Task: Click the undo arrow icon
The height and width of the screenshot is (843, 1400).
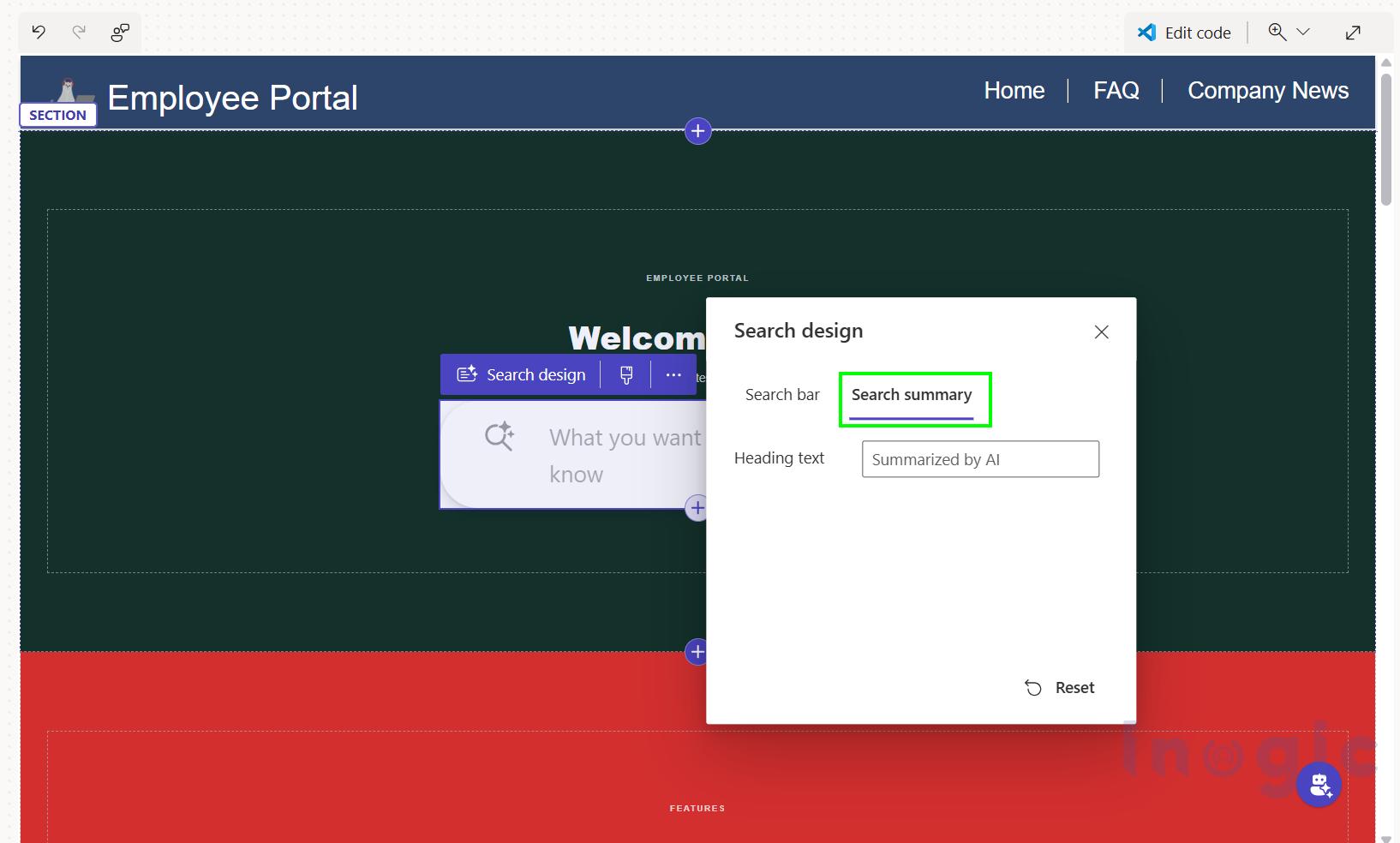Action: [39, 33]
